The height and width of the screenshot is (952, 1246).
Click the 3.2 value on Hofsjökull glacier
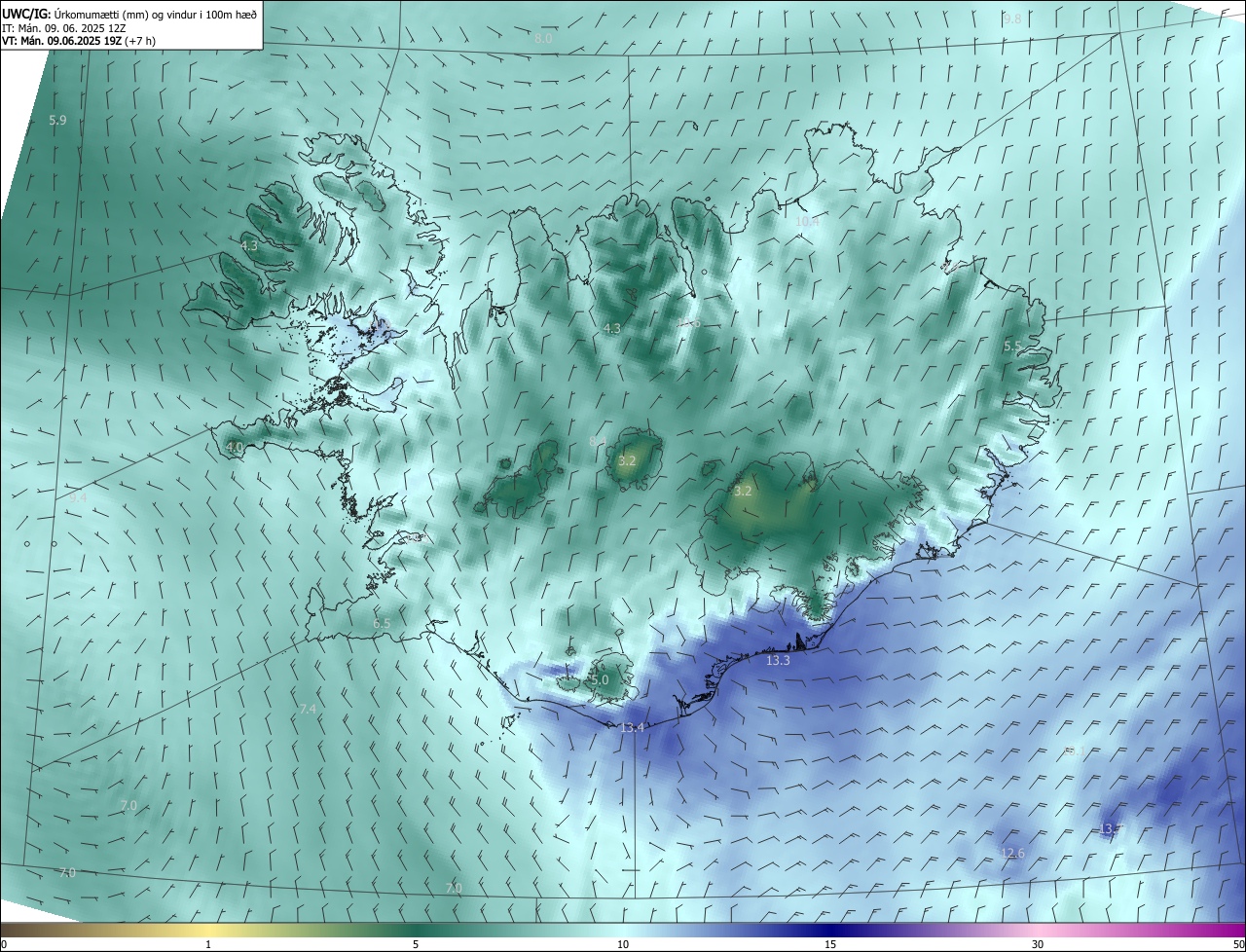[627, 460]
